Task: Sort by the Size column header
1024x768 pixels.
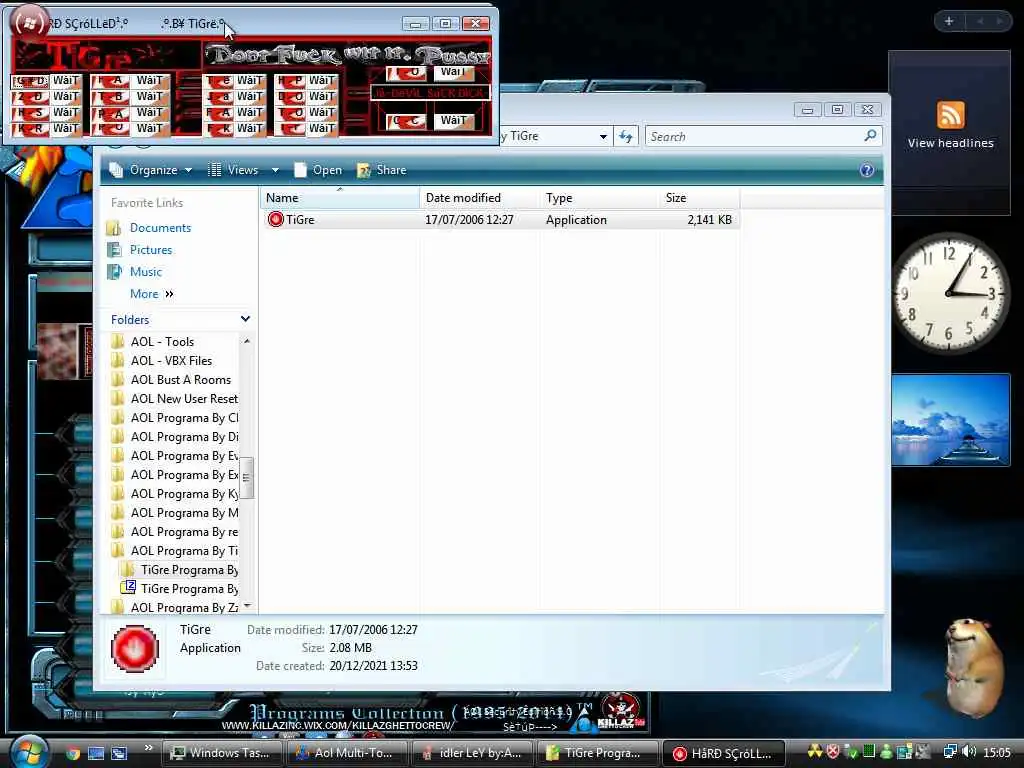Action: pyautogui.click(x=699, y=198)
